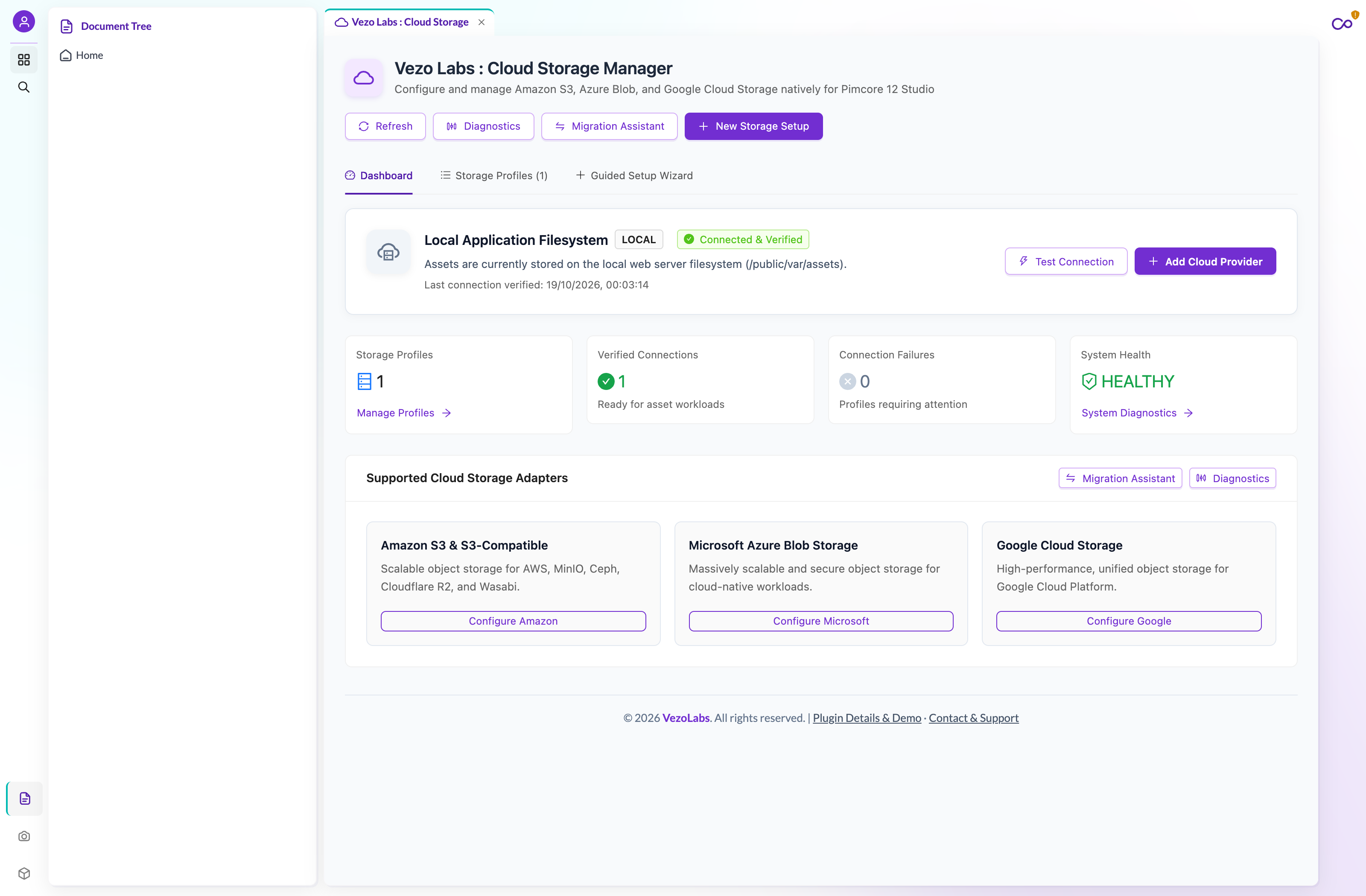Select the Home item in Document Tree

82,55
